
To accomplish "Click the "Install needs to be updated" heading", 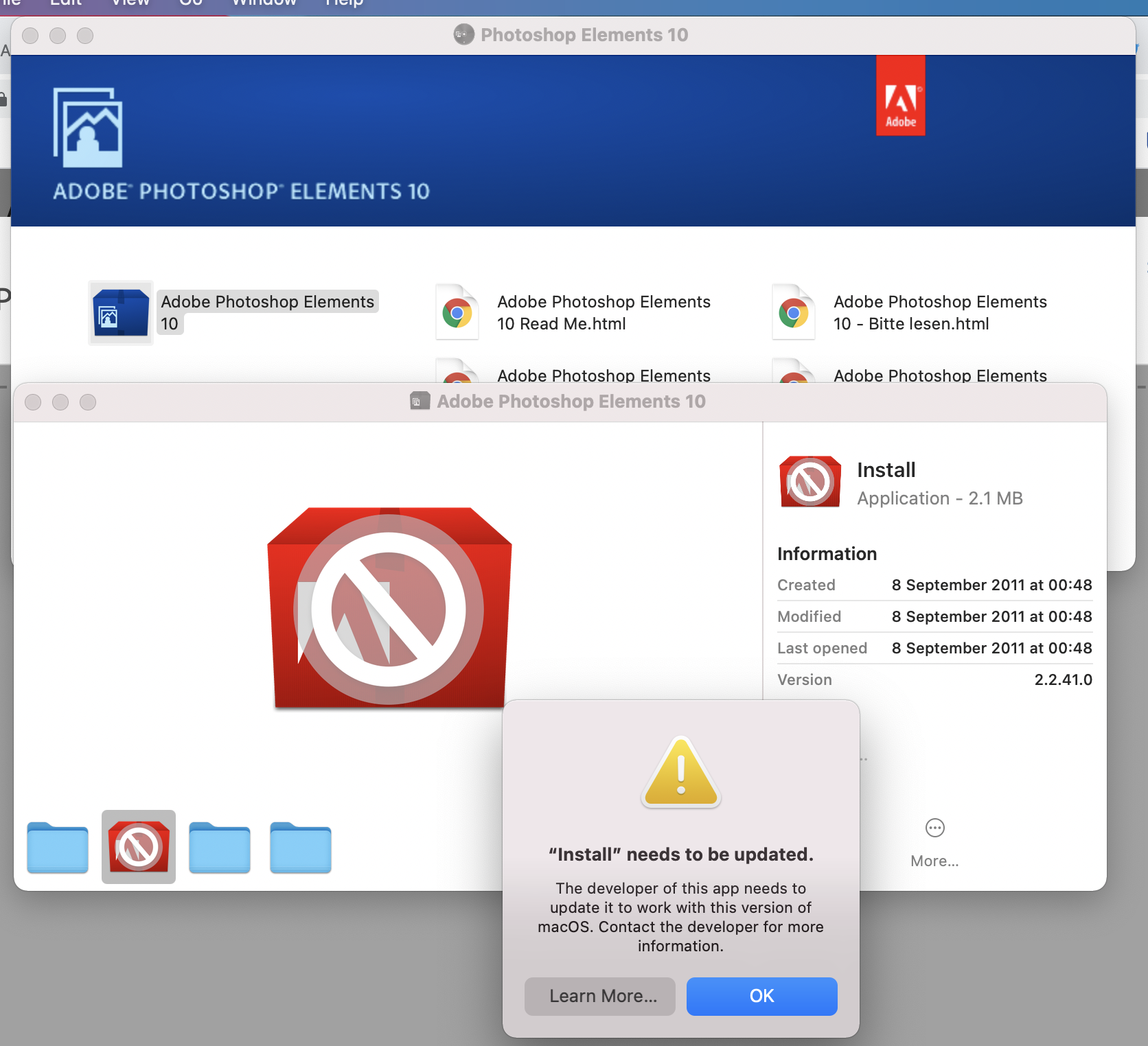I will [681, 855].
